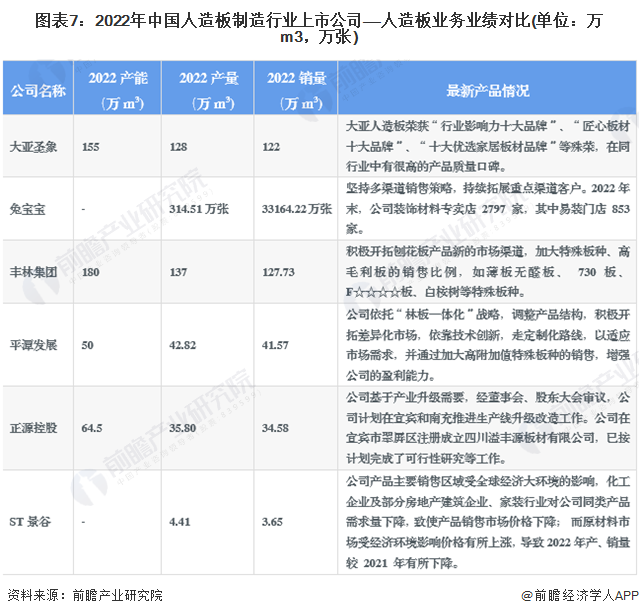Click the 最新产品情况 column header
The image size is (639, 616).
pos(488,91)
